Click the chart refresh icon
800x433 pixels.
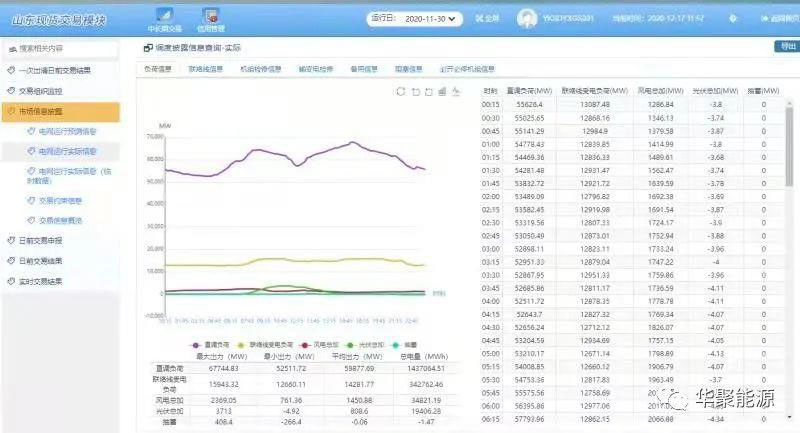tap(400, 91)
